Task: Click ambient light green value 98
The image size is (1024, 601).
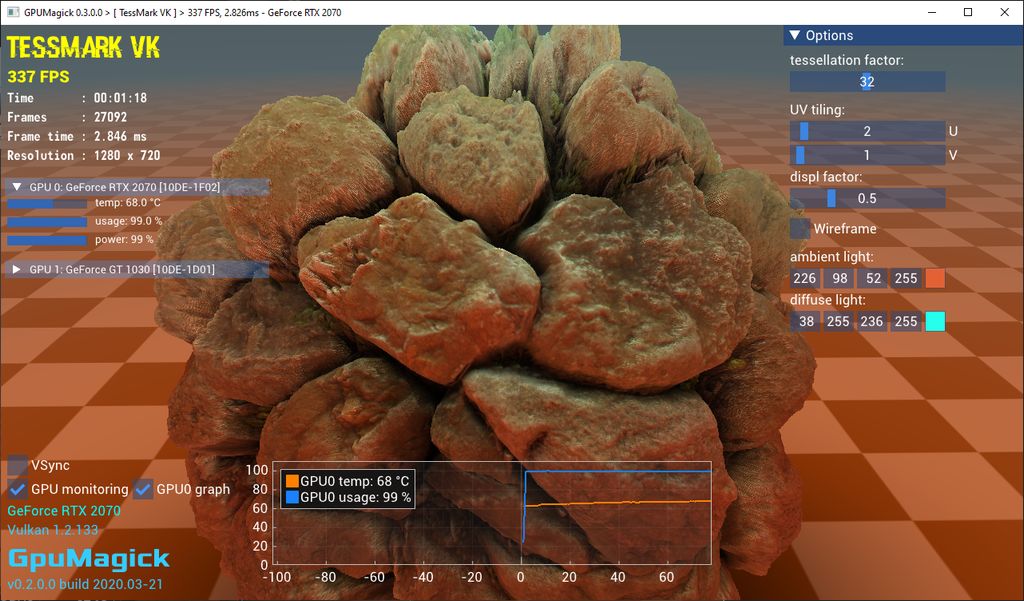Action: pyautogui.click(x=839, y=278)
